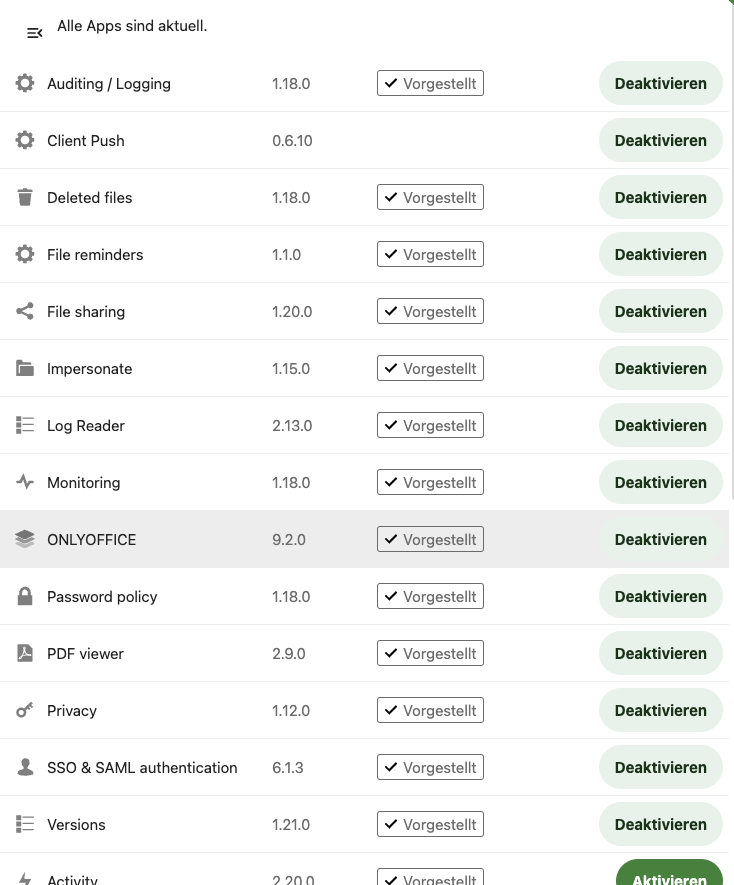Click the key icon beside Privacy

(25, 710)
